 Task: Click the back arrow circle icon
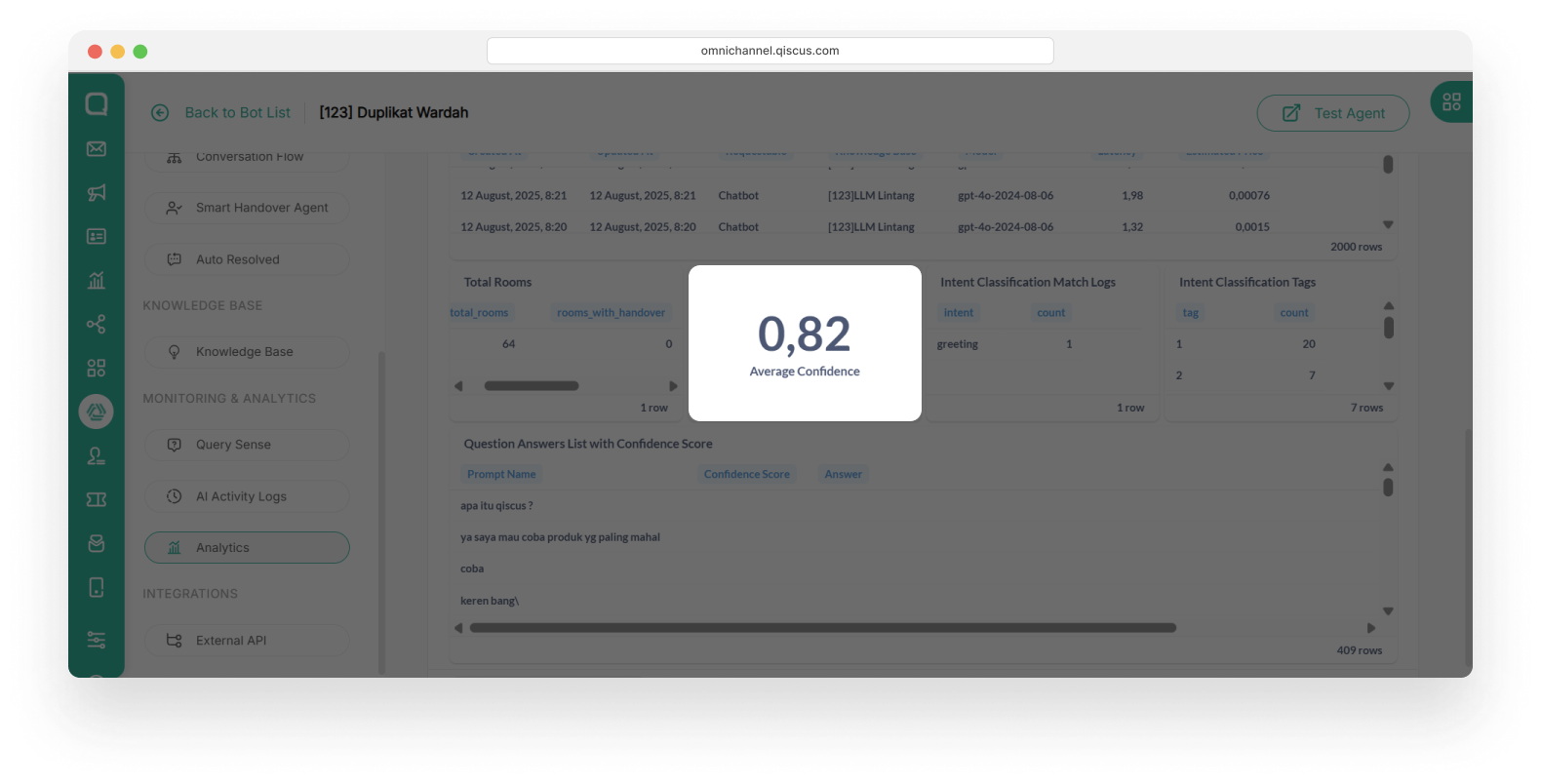click(160, 113)
